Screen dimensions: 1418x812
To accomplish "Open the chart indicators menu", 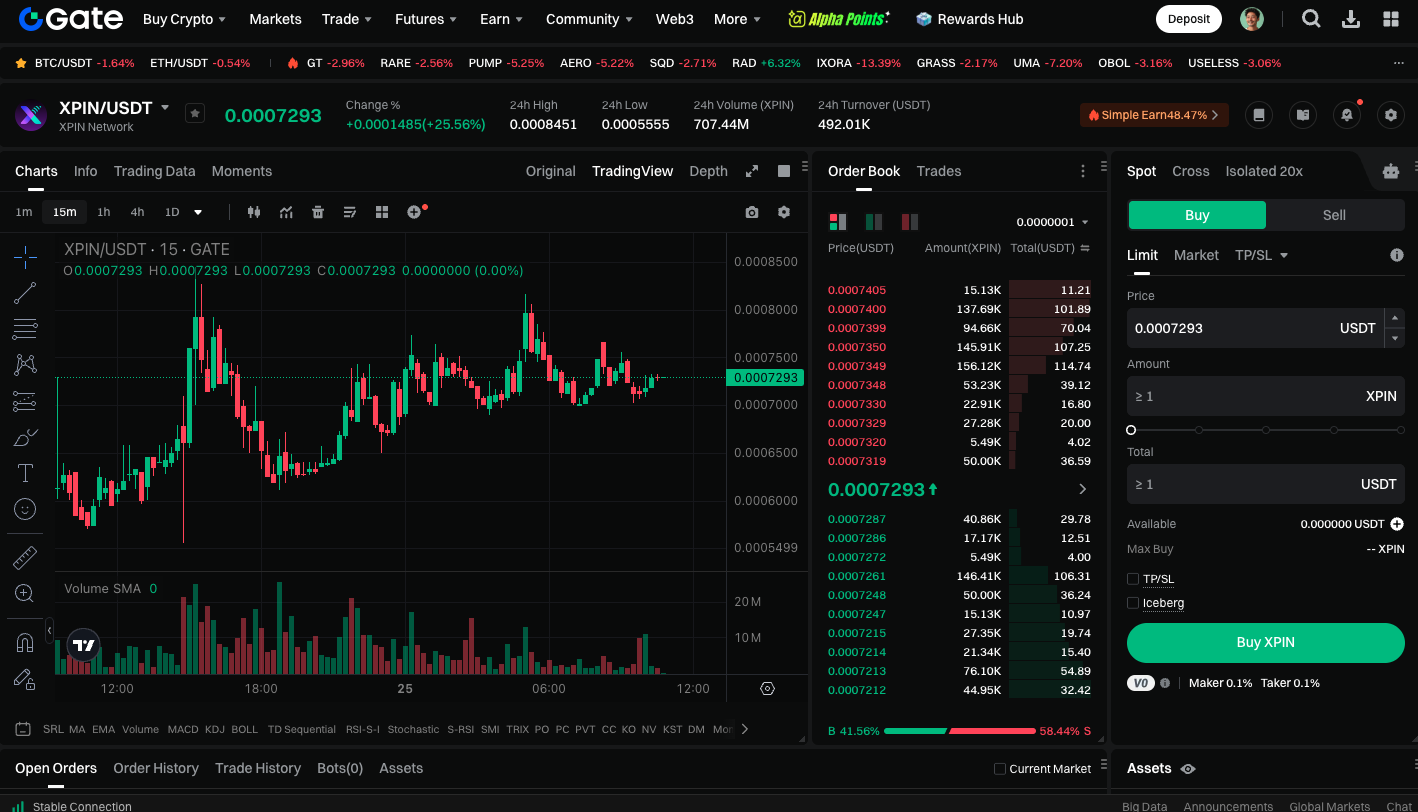I will (286, 212).
